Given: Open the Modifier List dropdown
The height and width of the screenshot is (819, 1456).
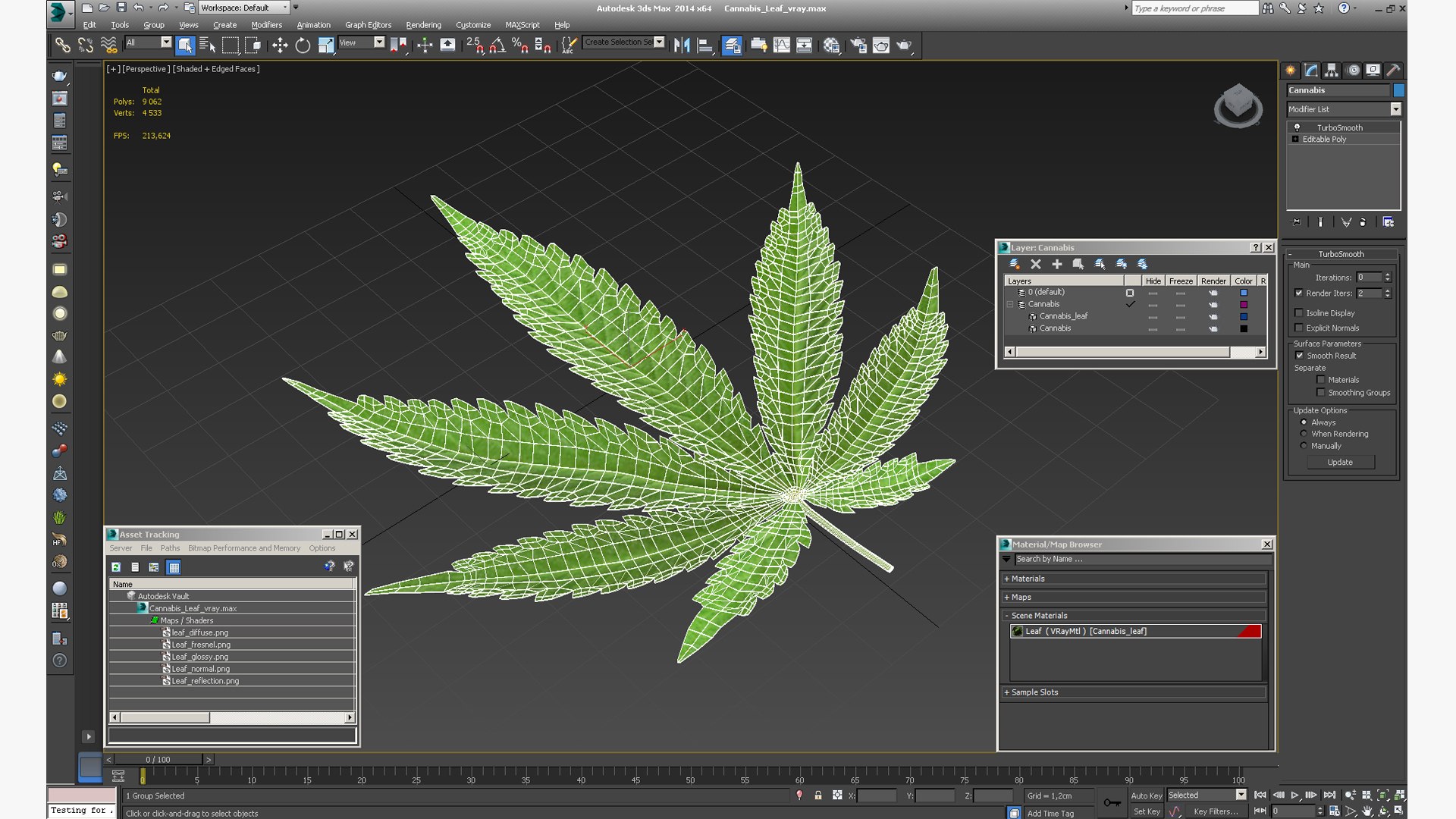Looking at the screenshot, I should 1395,109.
